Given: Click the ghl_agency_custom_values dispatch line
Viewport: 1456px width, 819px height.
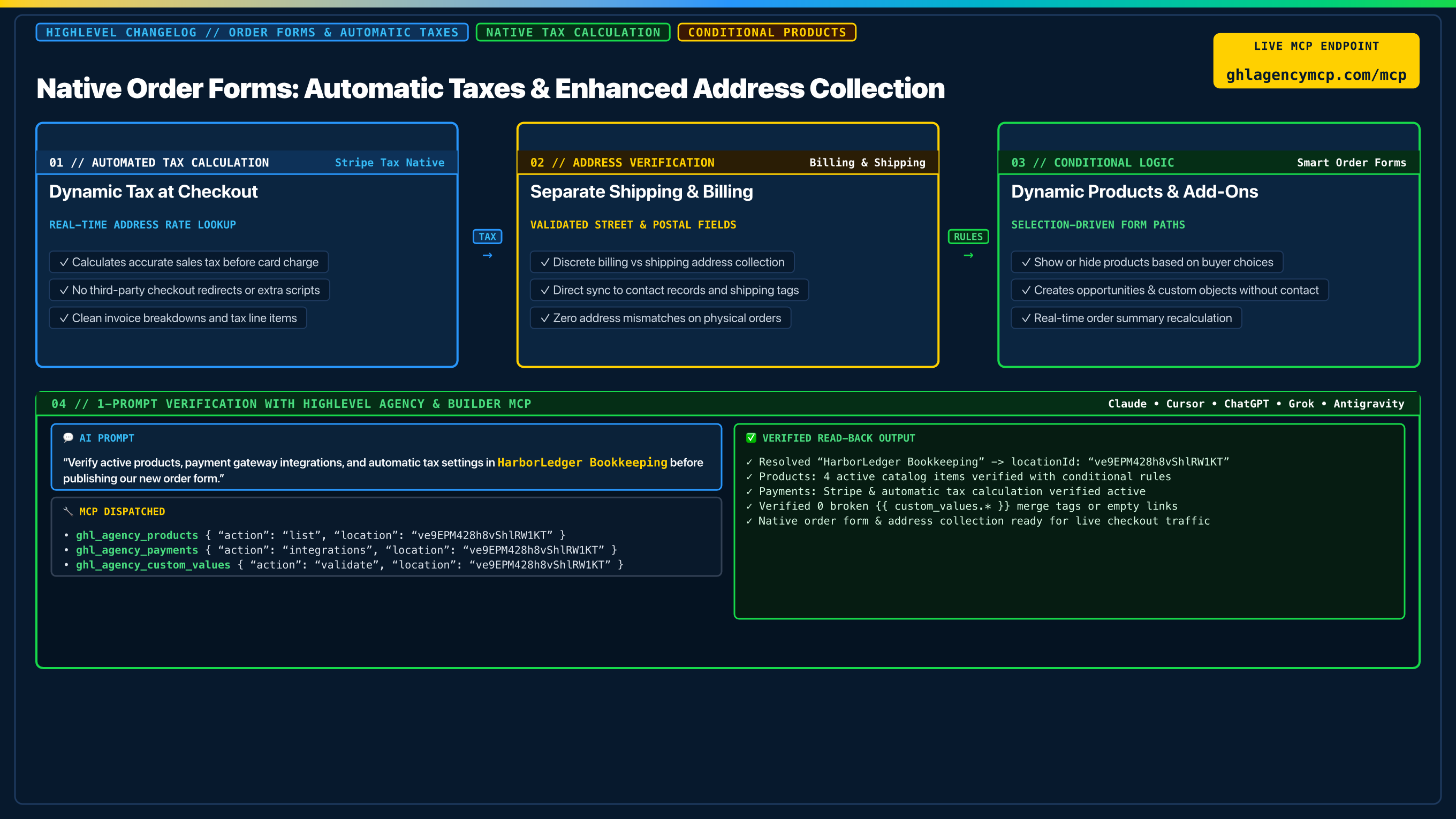Looking at the screenshot, I should 344,564.
